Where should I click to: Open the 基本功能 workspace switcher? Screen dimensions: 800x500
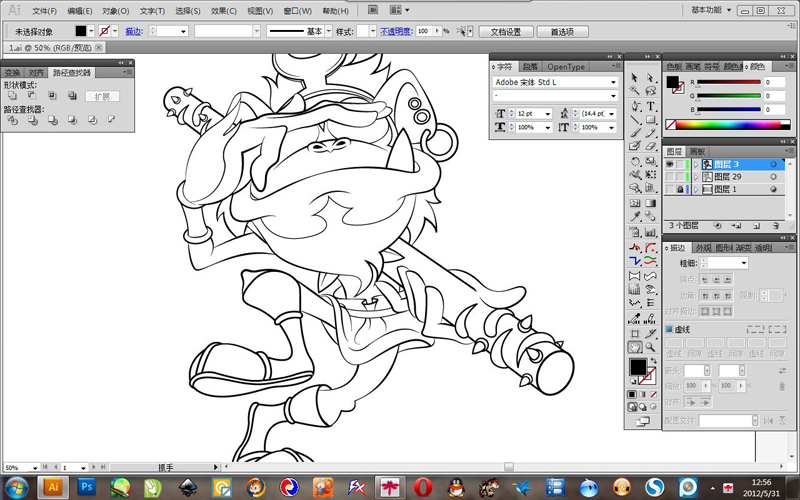coord(711,10)
